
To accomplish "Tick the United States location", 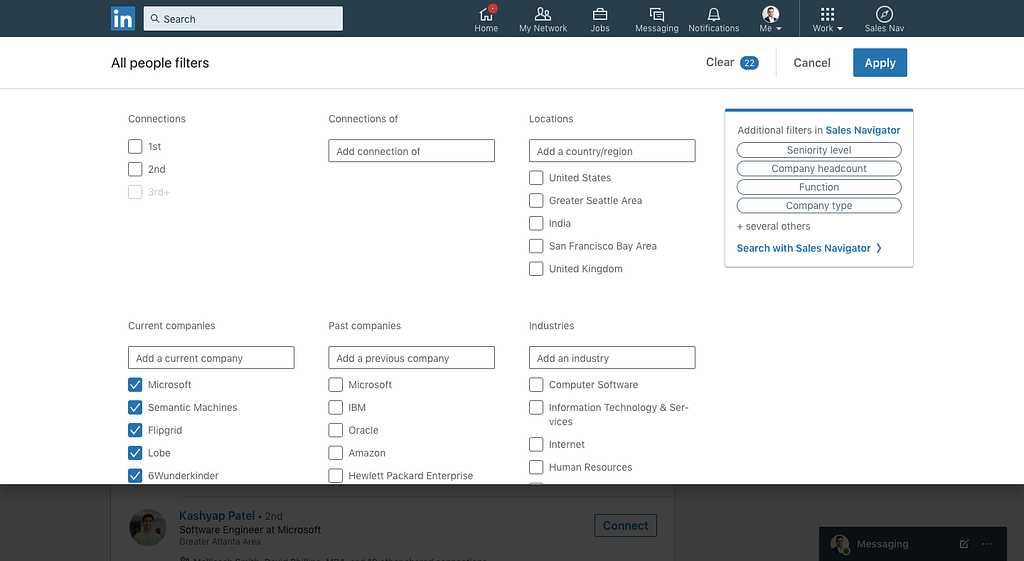I will (536, 178).
